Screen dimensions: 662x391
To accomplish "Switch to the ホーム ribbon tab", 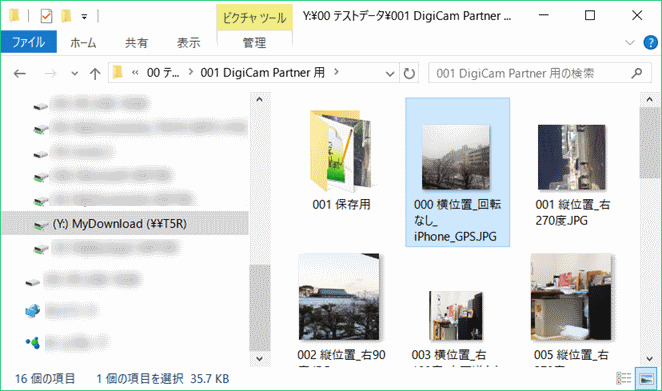I will coord(83,43).
